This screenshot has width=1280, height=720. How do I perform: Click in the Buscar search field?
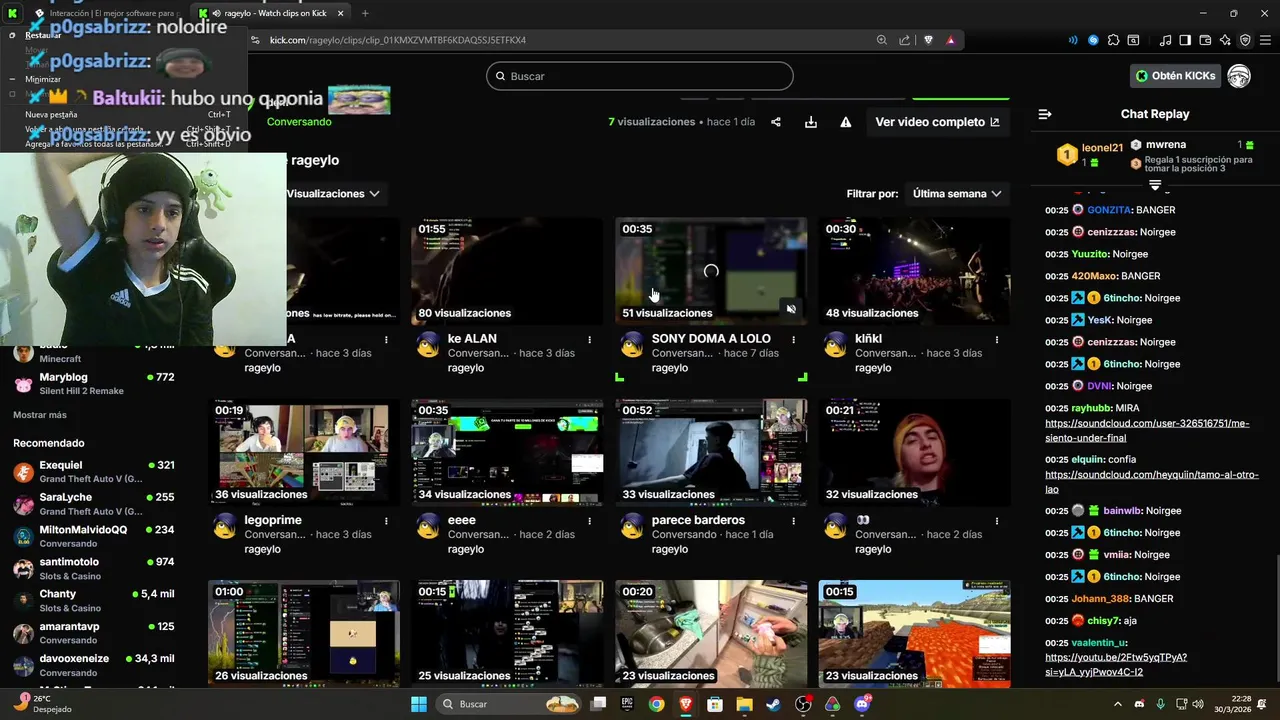coord(640,76)
